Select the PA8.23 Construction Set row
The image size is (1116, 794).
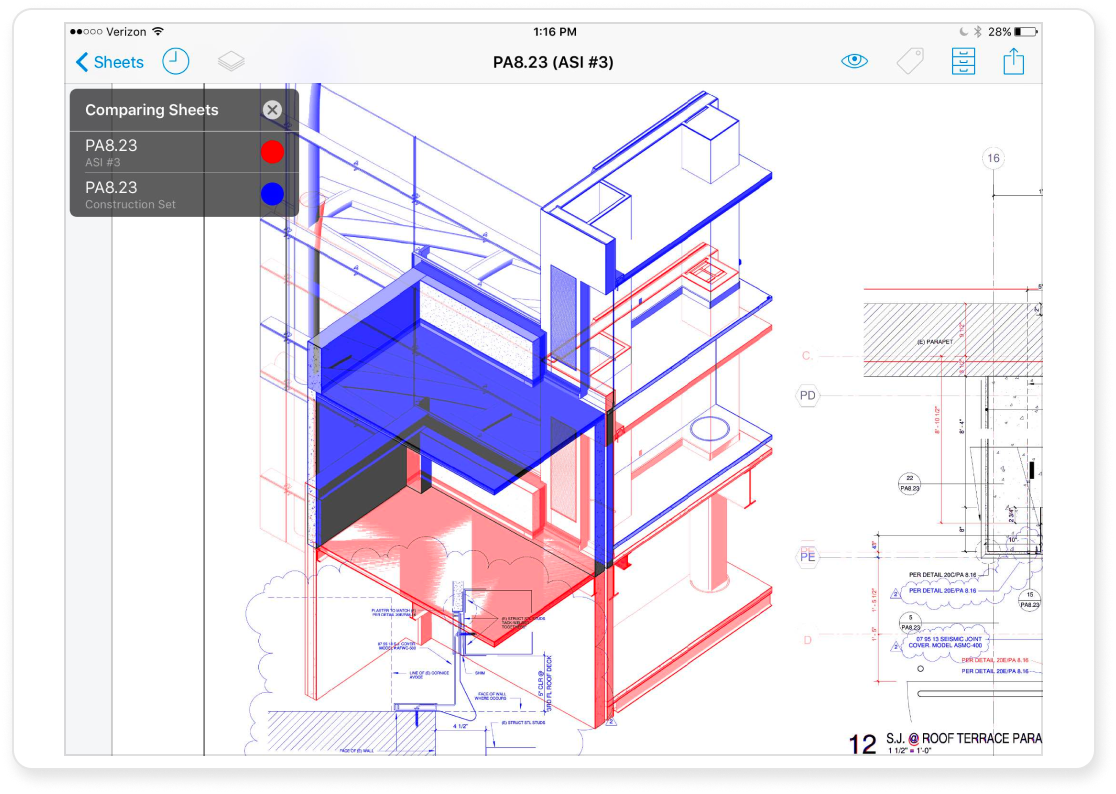[x=184, y=195]
